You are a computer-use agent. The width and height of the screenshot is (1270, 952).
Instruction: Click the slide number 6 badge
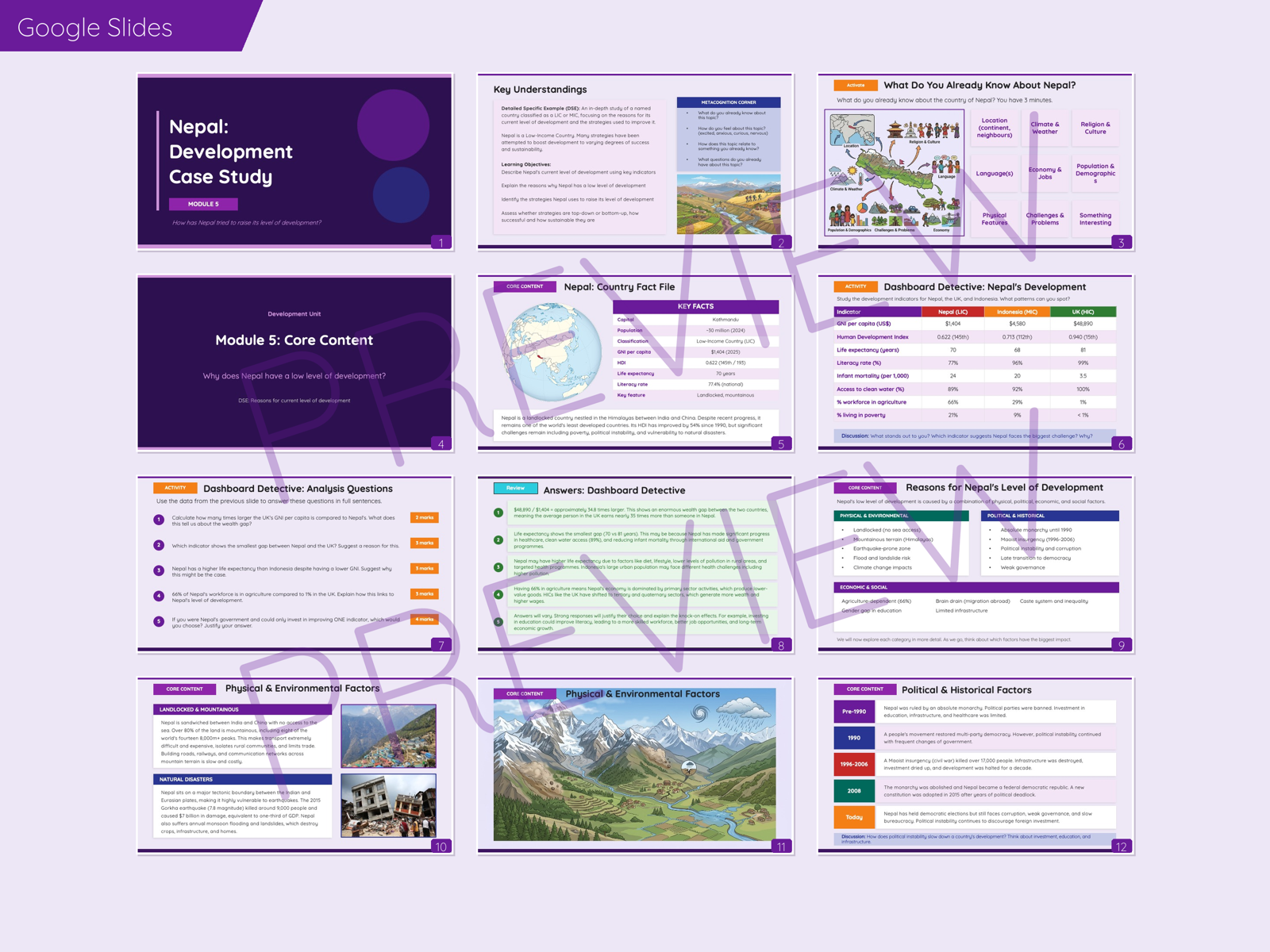[1121, 444]
